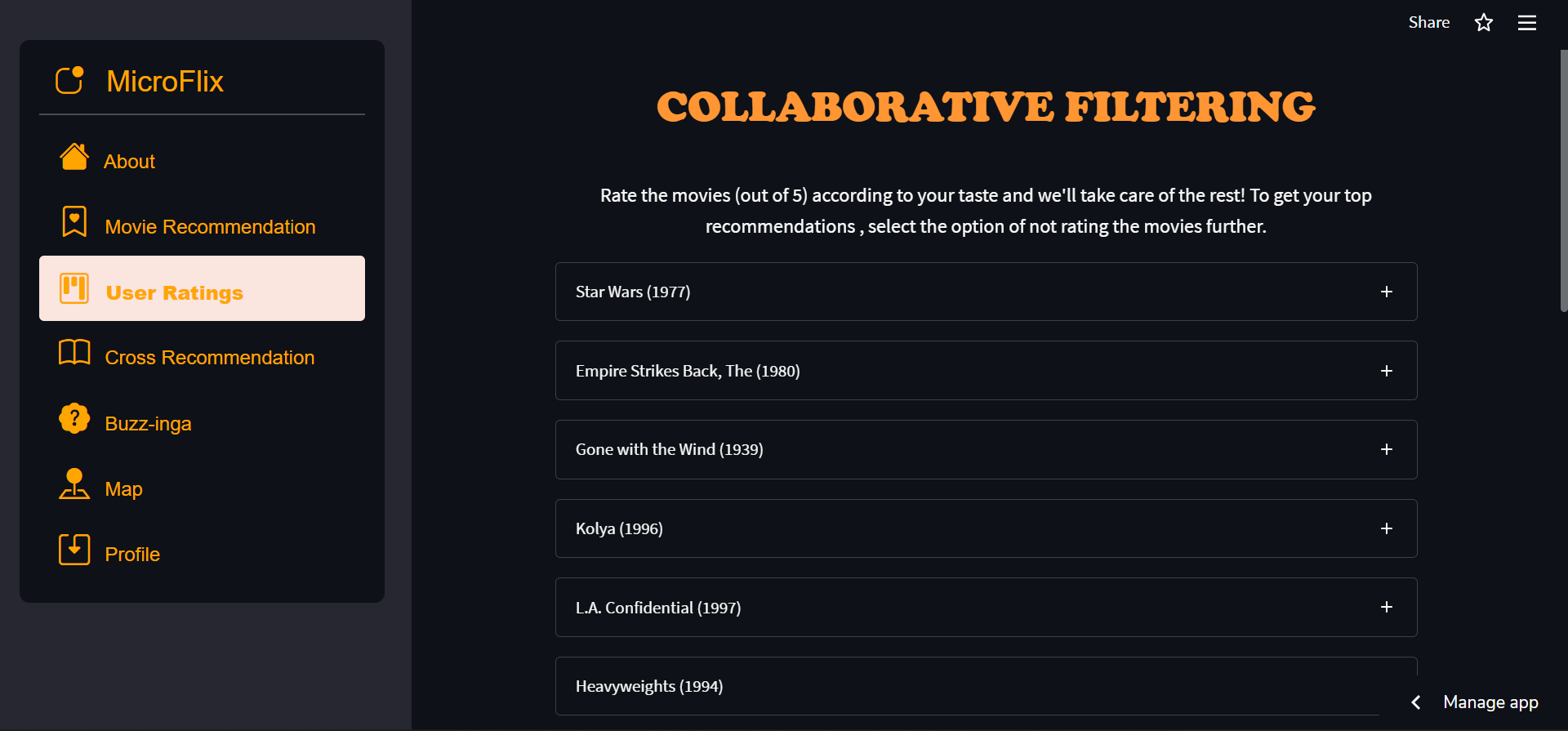
Task: Select the open-book icon next to Cross Recommendation
Action: click(x=74, y=352)
